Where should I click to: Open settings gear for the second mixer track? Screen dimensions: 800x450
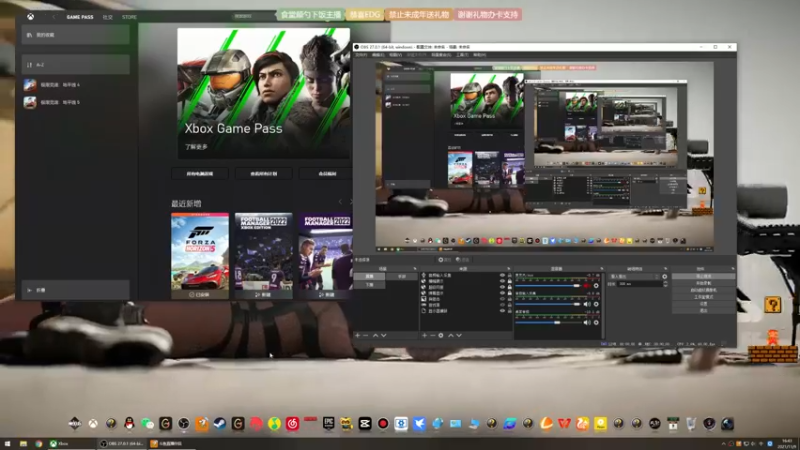click(596, 304)
